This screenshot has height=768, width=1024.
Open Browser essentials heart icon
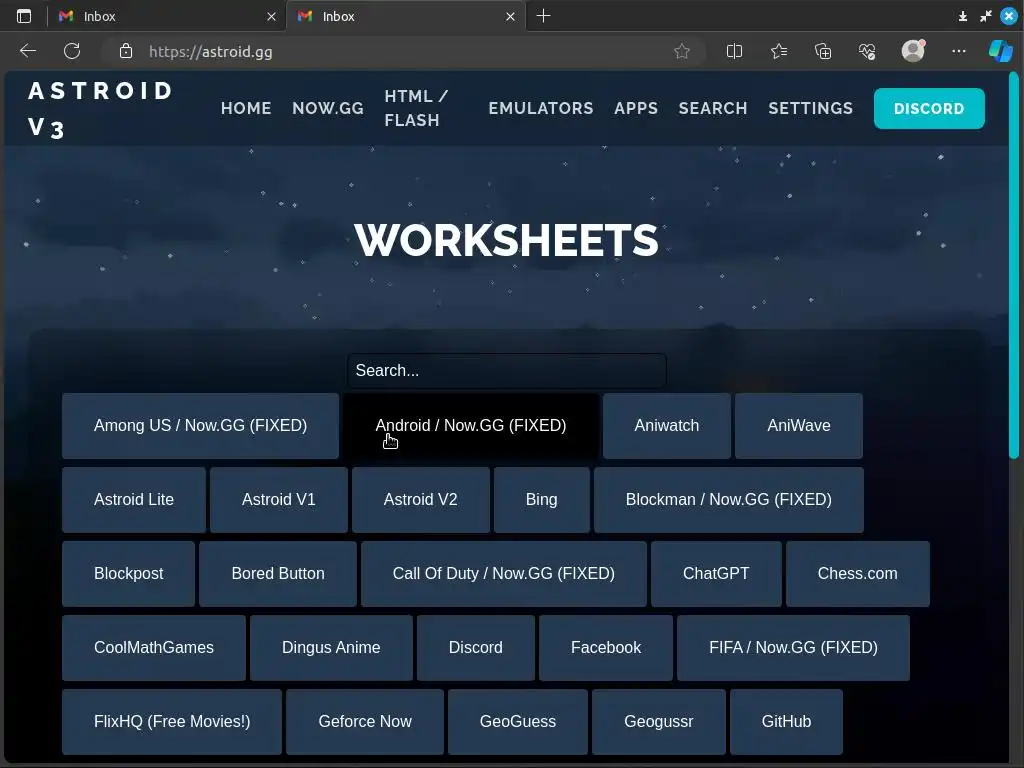pos(867,51)
